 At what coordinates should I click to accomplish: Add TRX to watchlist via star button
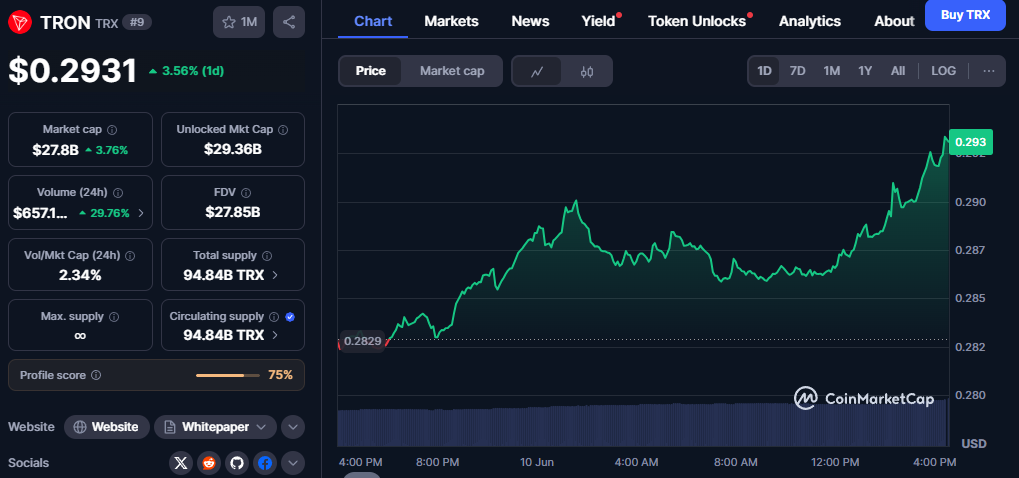pyautogui.click(x=239, y=22)
